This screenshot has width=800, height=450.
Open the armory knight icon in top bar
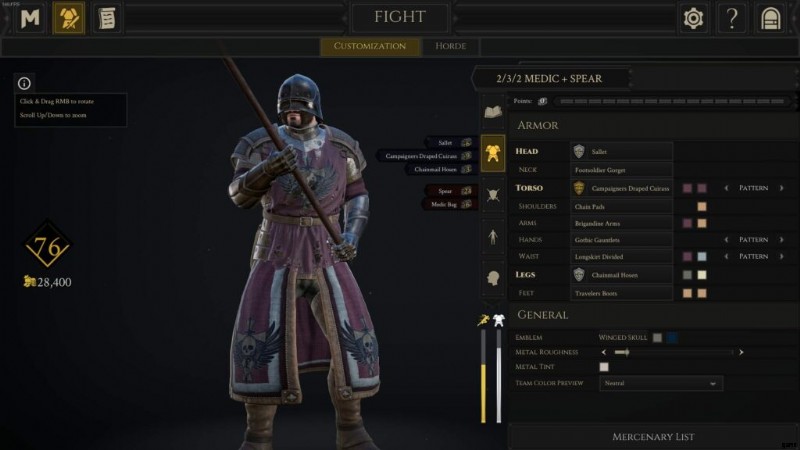pos(69,18)
